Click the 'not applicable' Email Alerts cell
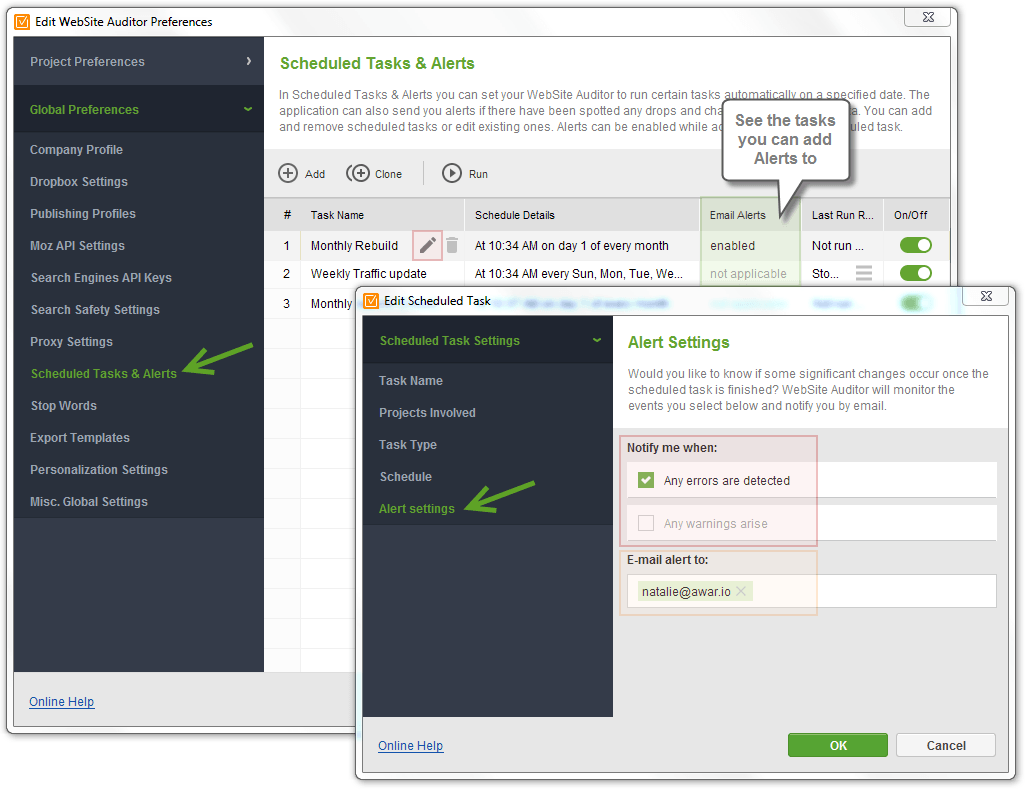The image size is (1025, 790). [x=748, y=274]
